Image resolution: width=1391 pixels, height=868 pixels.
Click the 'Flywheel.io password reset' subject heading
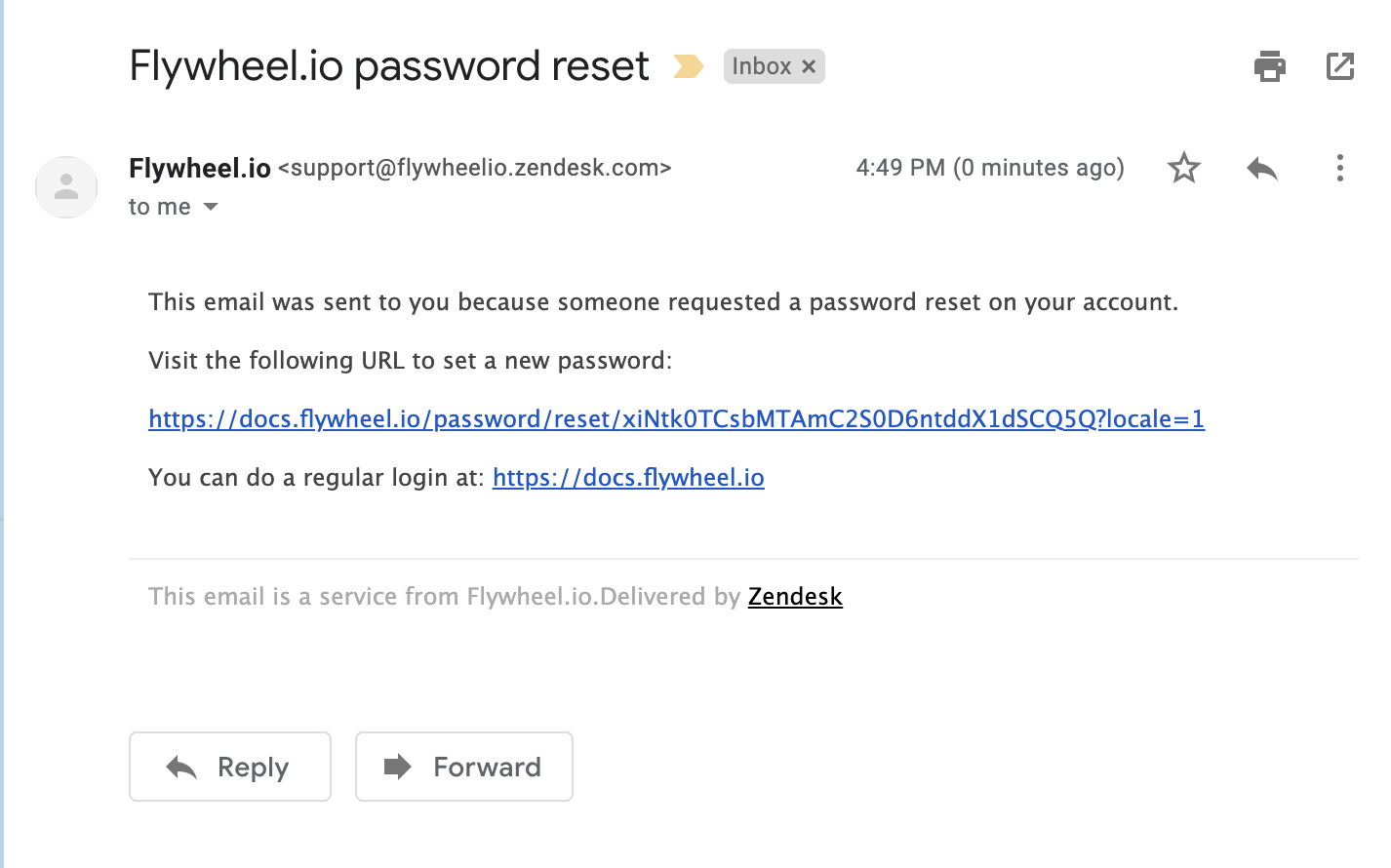[x=389, y=66]
